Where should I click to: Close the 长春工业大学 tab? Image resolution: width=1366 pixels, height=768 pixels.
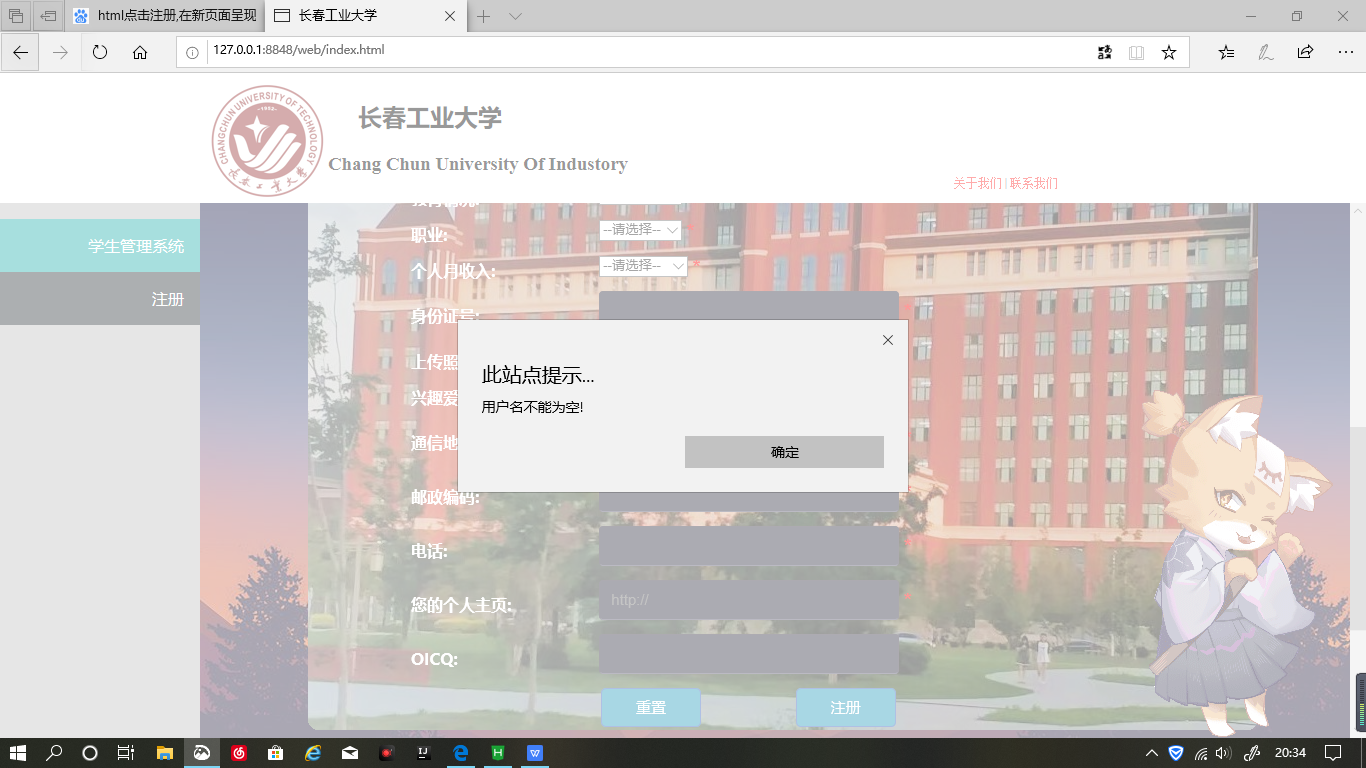[450, 16]
